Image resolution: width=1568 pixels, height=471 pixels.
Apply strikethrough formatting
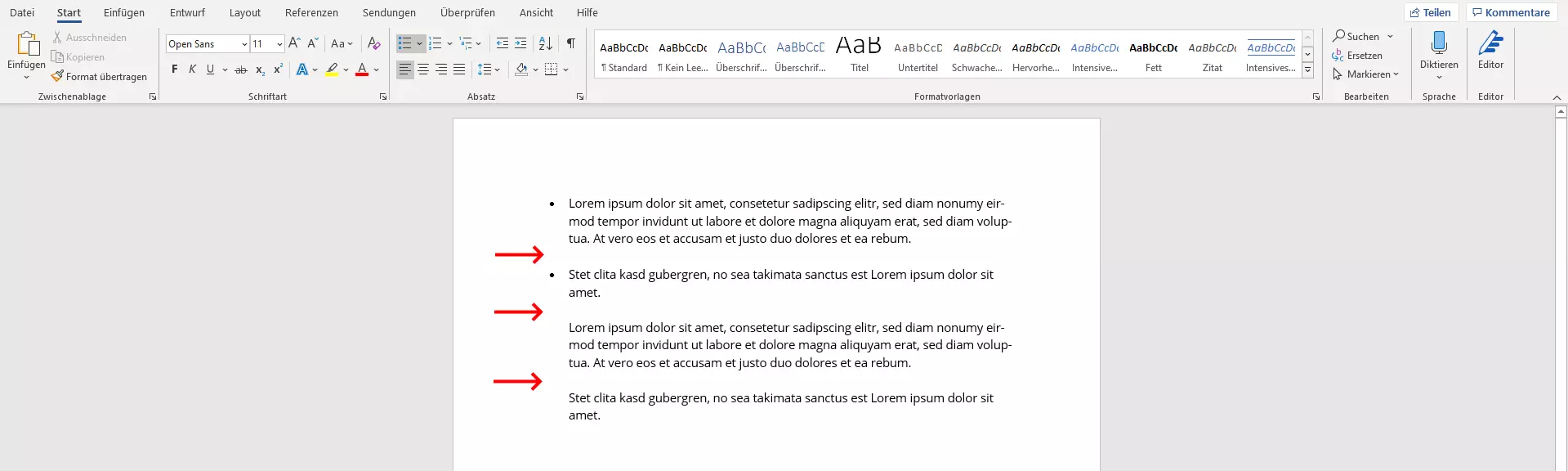[241, 70]
